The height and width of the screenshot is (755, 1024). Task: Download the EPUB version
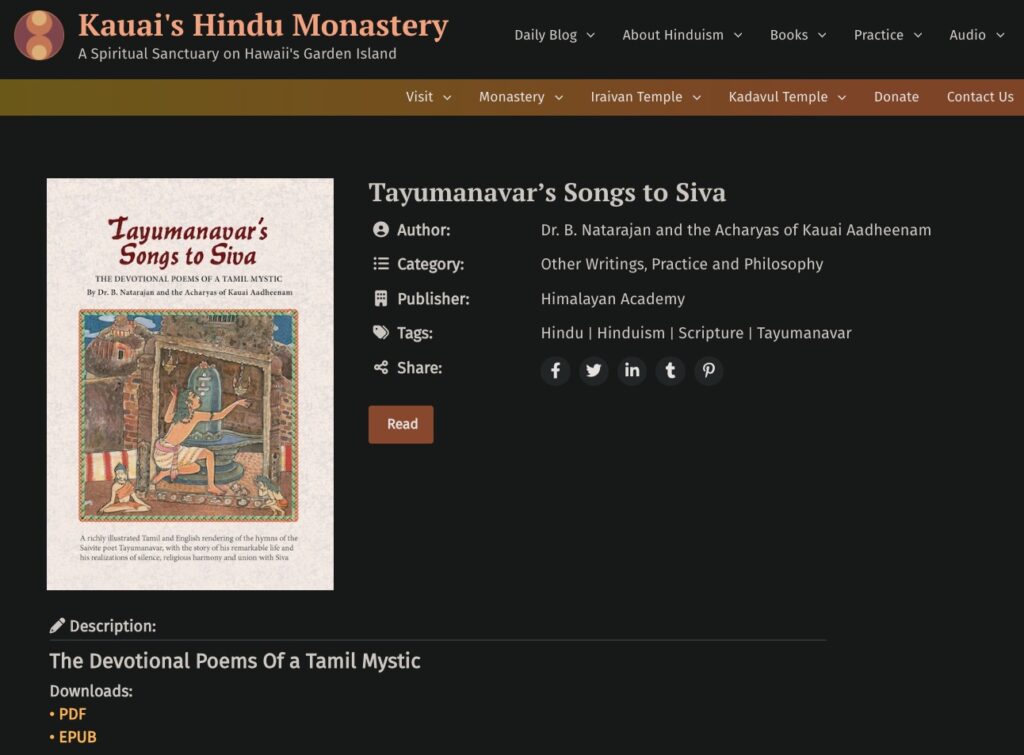click(77, 737)
